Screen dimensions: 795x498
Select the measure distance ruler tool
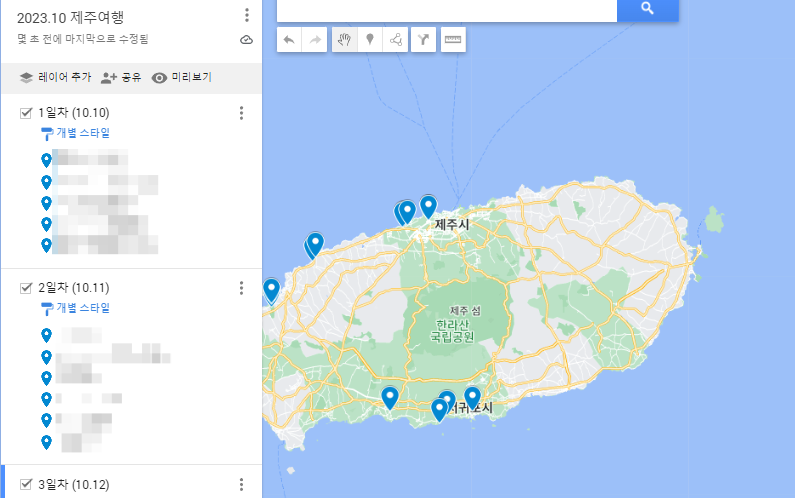pos(453,40)
